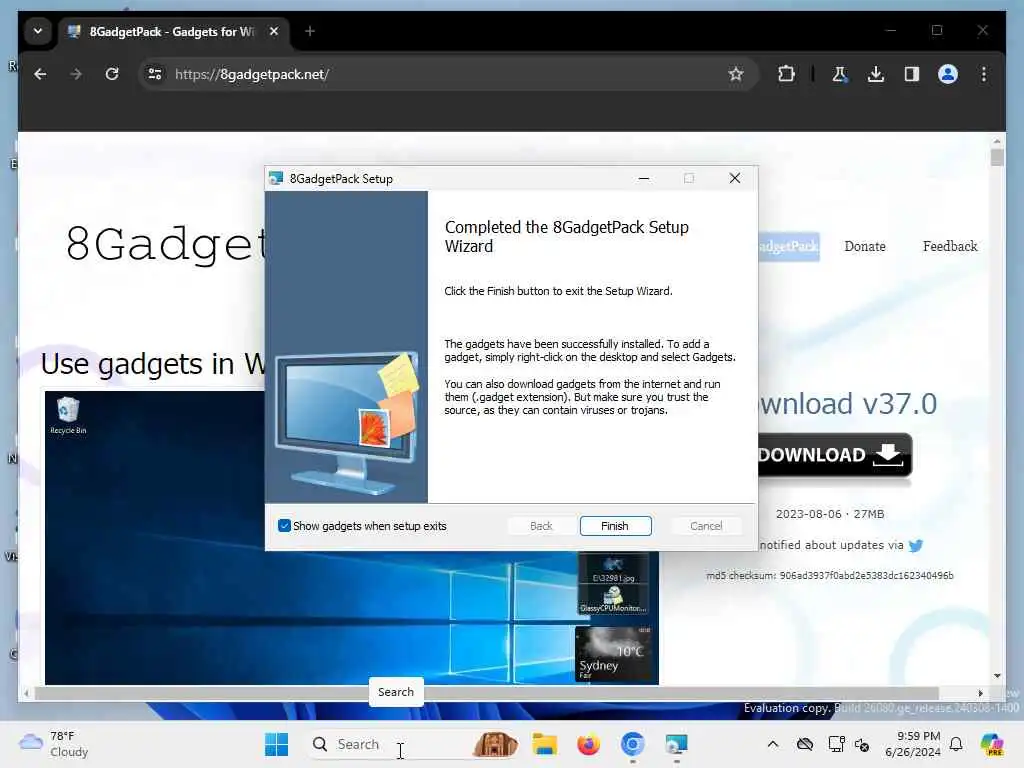Open network tray icon
The image size is (1024, 768).
point(836,744)
